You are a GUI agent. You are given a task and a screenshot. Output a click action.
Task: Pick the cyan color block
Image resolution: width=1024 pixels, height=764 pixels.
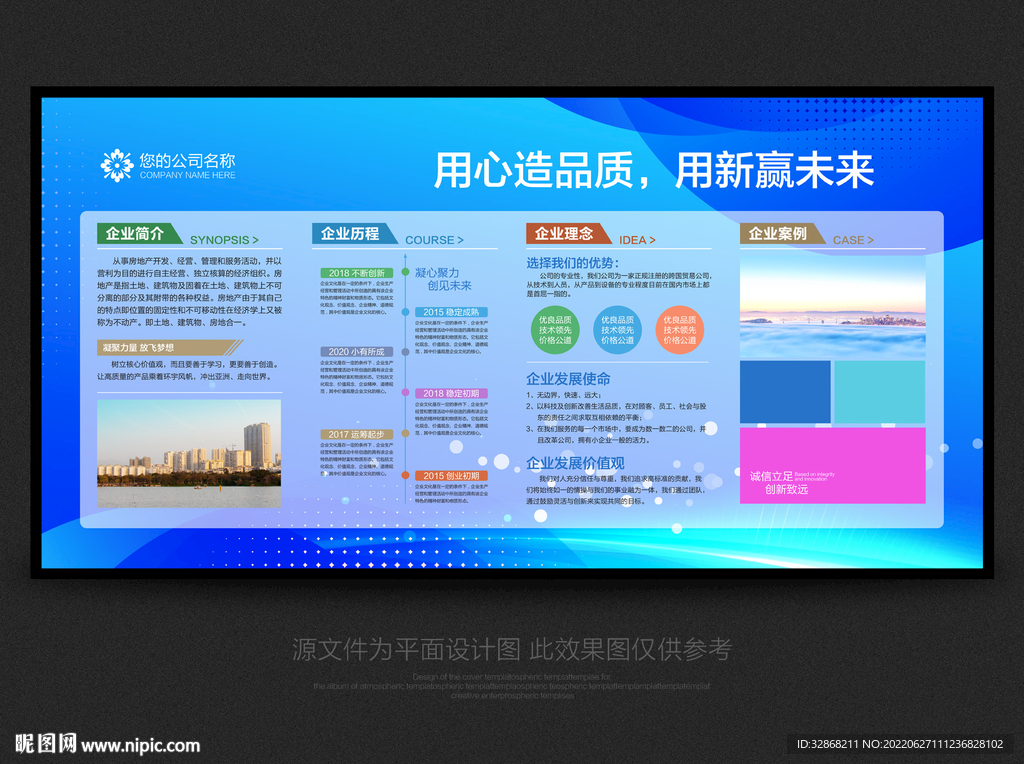[880, 392]
